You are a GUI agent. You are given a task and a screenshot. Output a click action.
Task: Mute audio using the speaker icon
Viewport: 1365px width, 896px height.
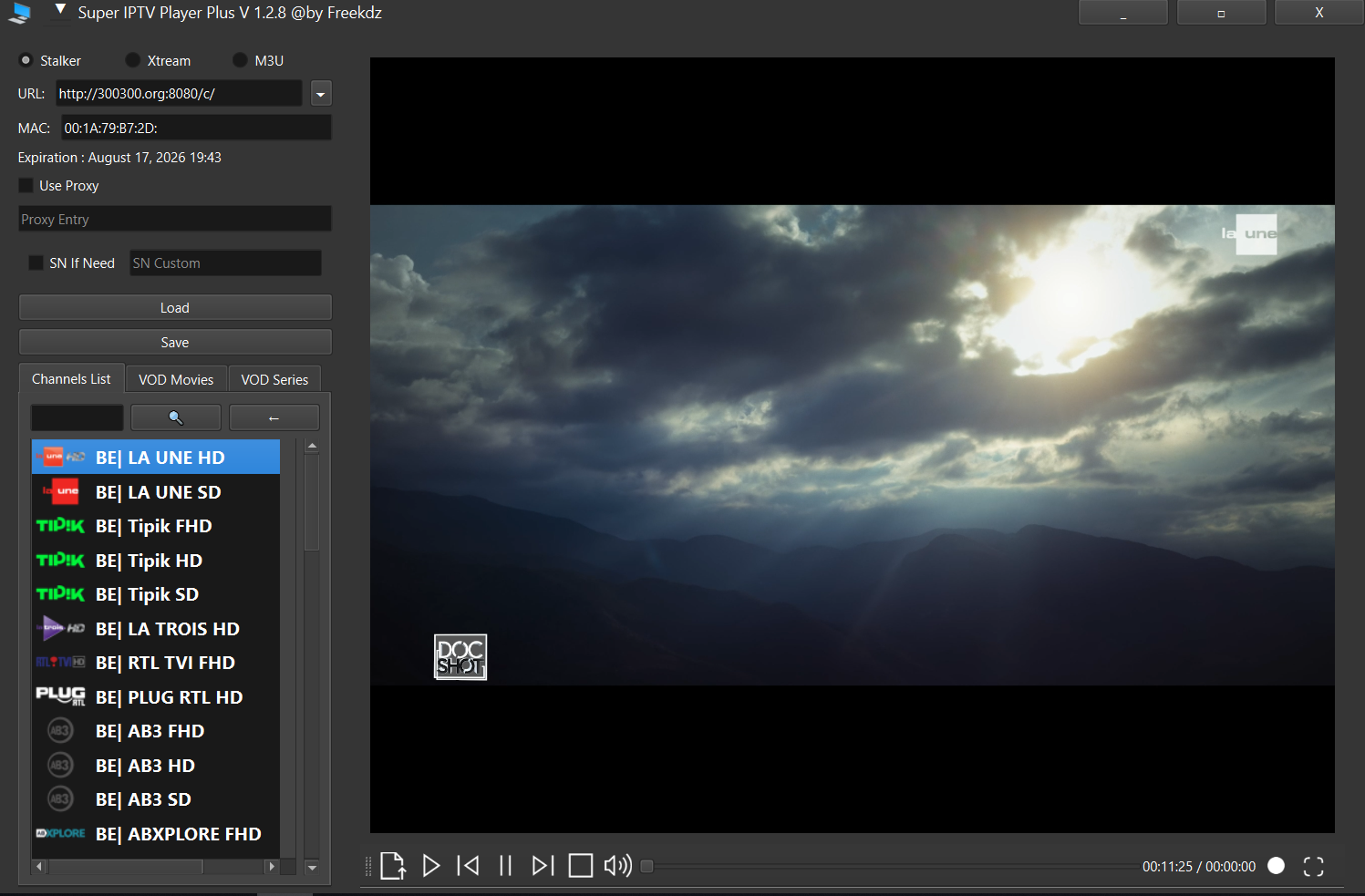click(617, 866)
